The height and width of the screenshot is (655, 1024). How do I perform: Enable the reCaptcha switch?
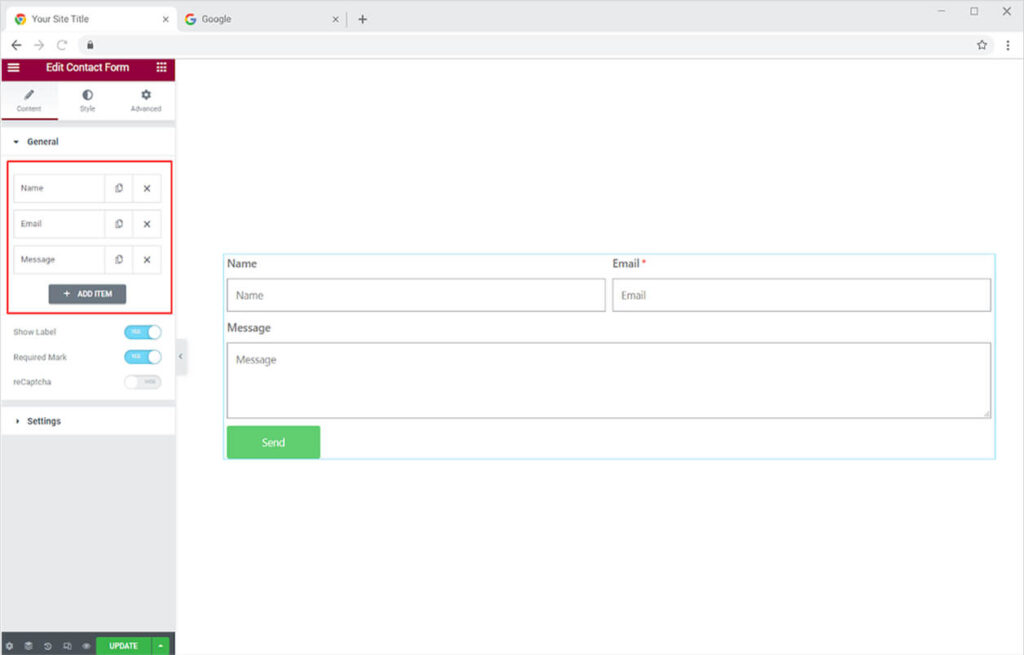point(142,382)
